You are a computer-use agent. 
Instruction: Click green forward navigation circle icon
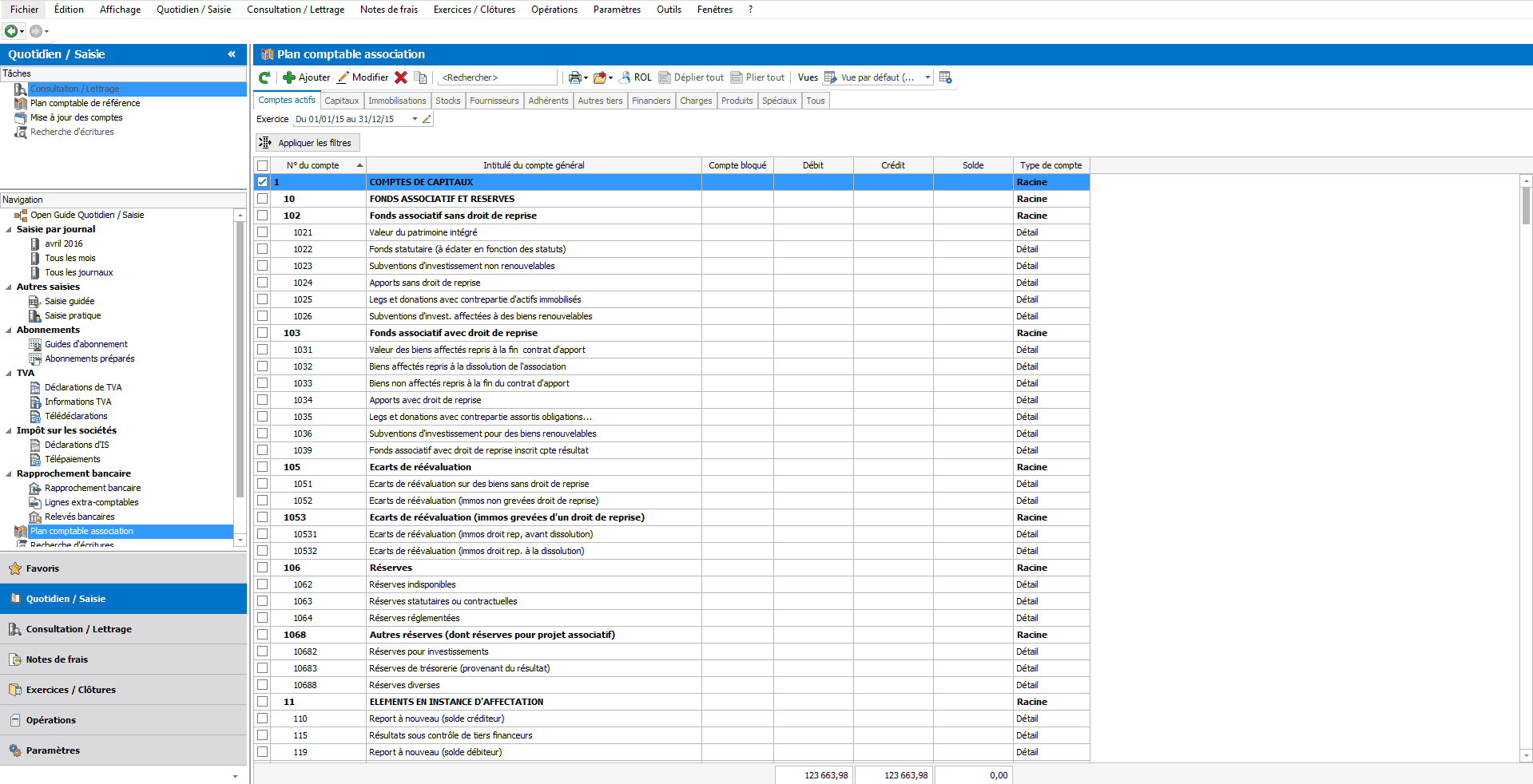click(11, 31)
